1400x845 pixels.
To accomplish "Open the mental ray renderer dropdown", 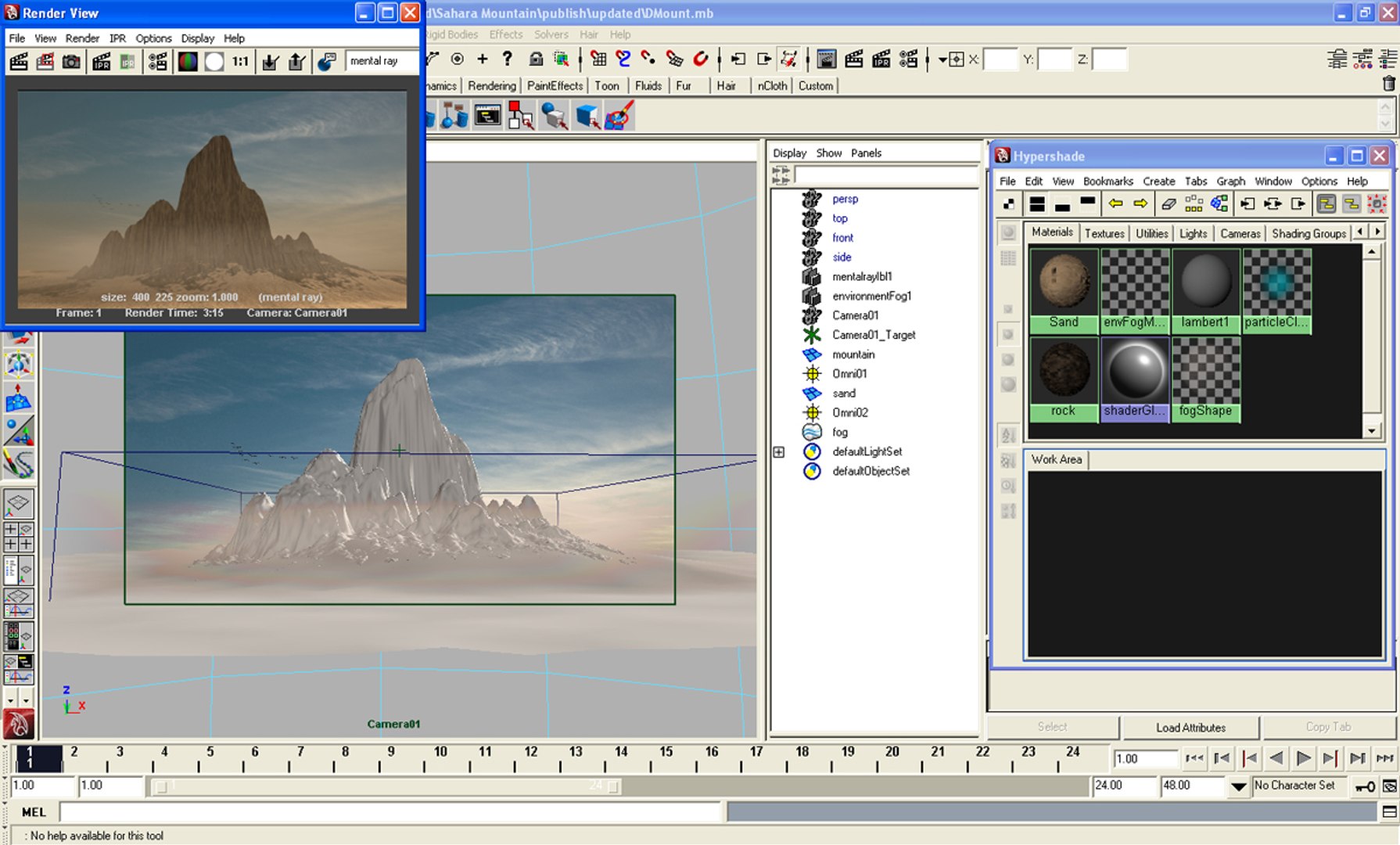I will pos(382,61).
